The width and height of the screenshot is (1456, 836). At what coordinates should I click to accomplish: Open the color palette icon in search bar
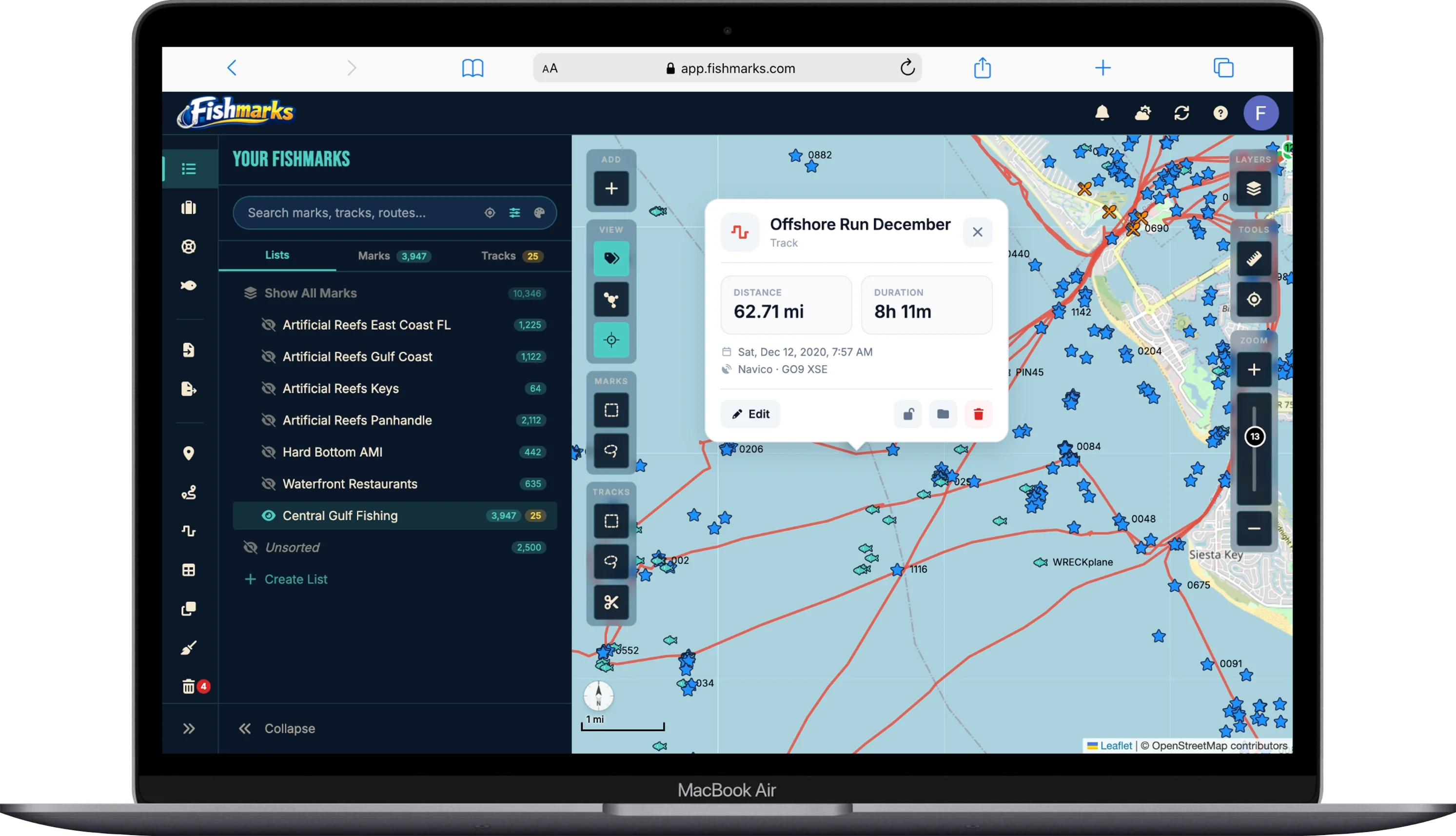pyautogui.click(x=539, y=213)
